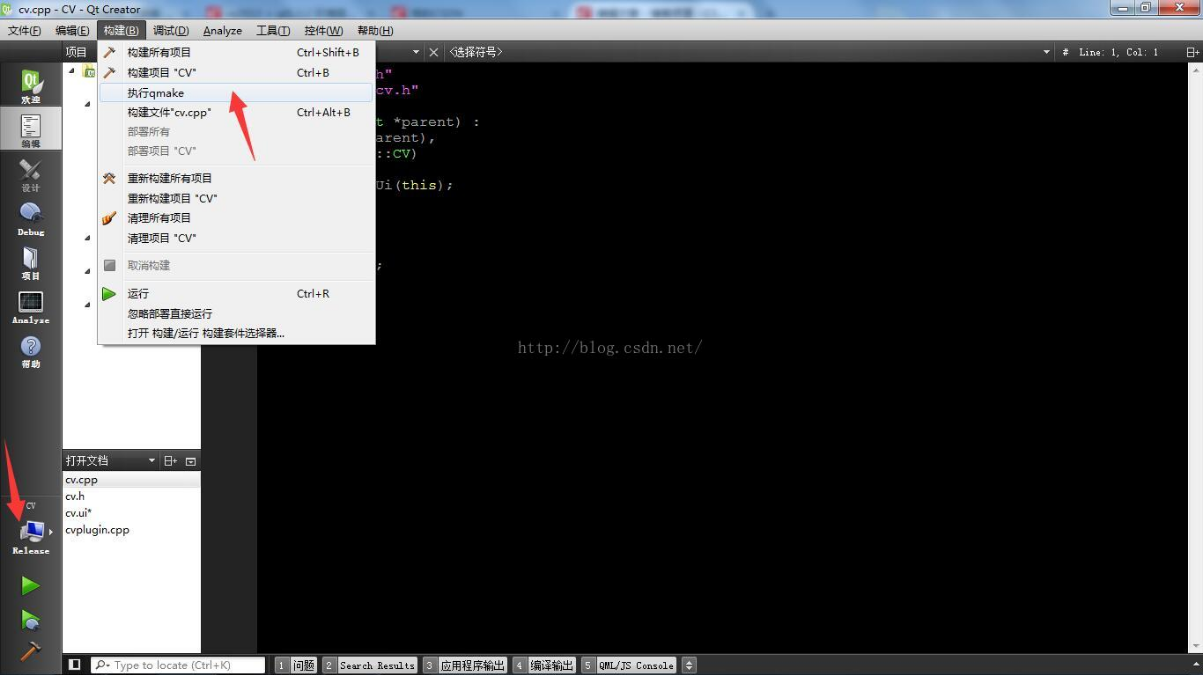Image resolution: width=1203 pixels, height=675 pixels.
Task: Open the 欢迎 (Welcome) mode
Action: [x=30, y=87]
